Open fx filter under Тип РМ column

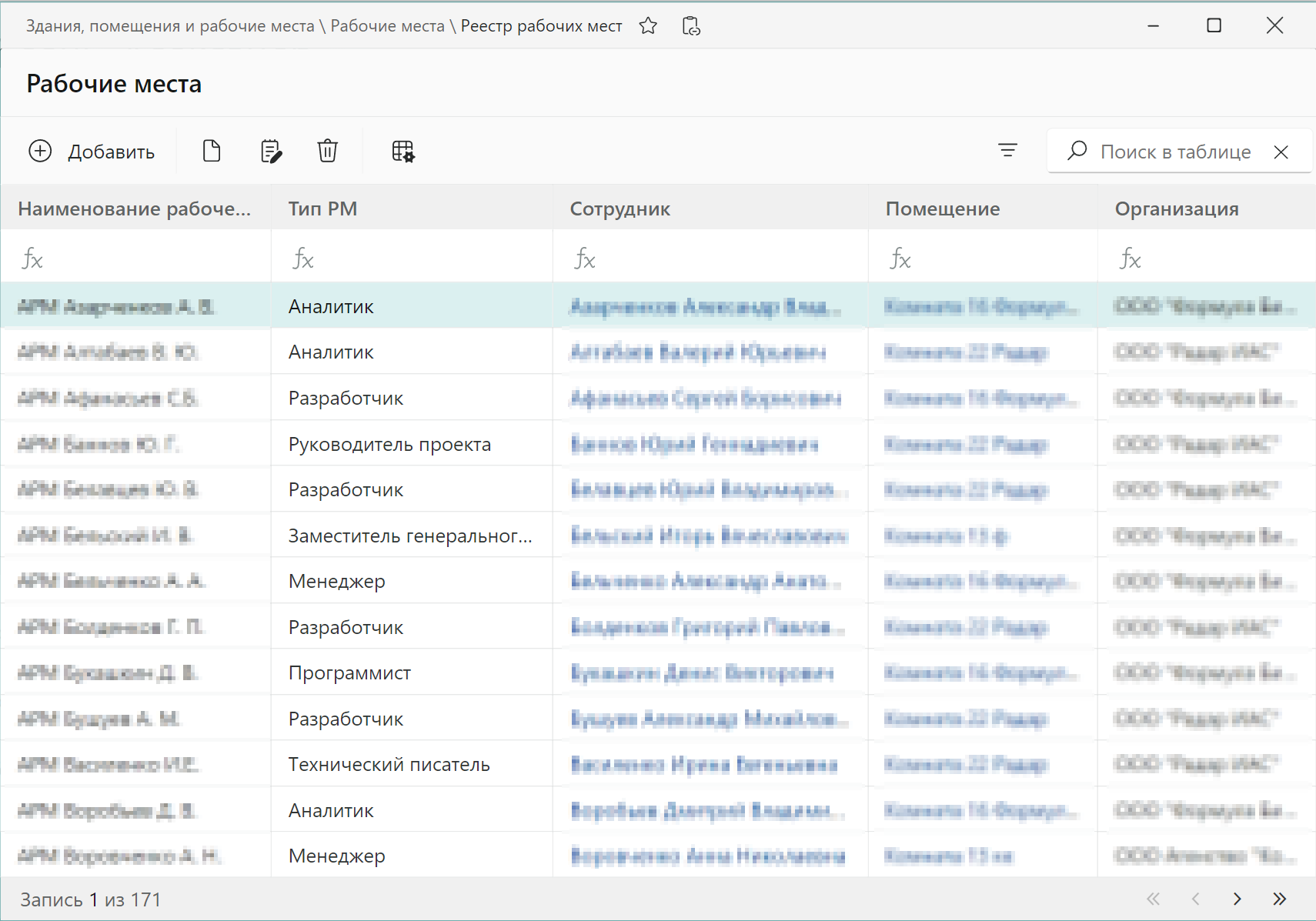click(303, 259)
